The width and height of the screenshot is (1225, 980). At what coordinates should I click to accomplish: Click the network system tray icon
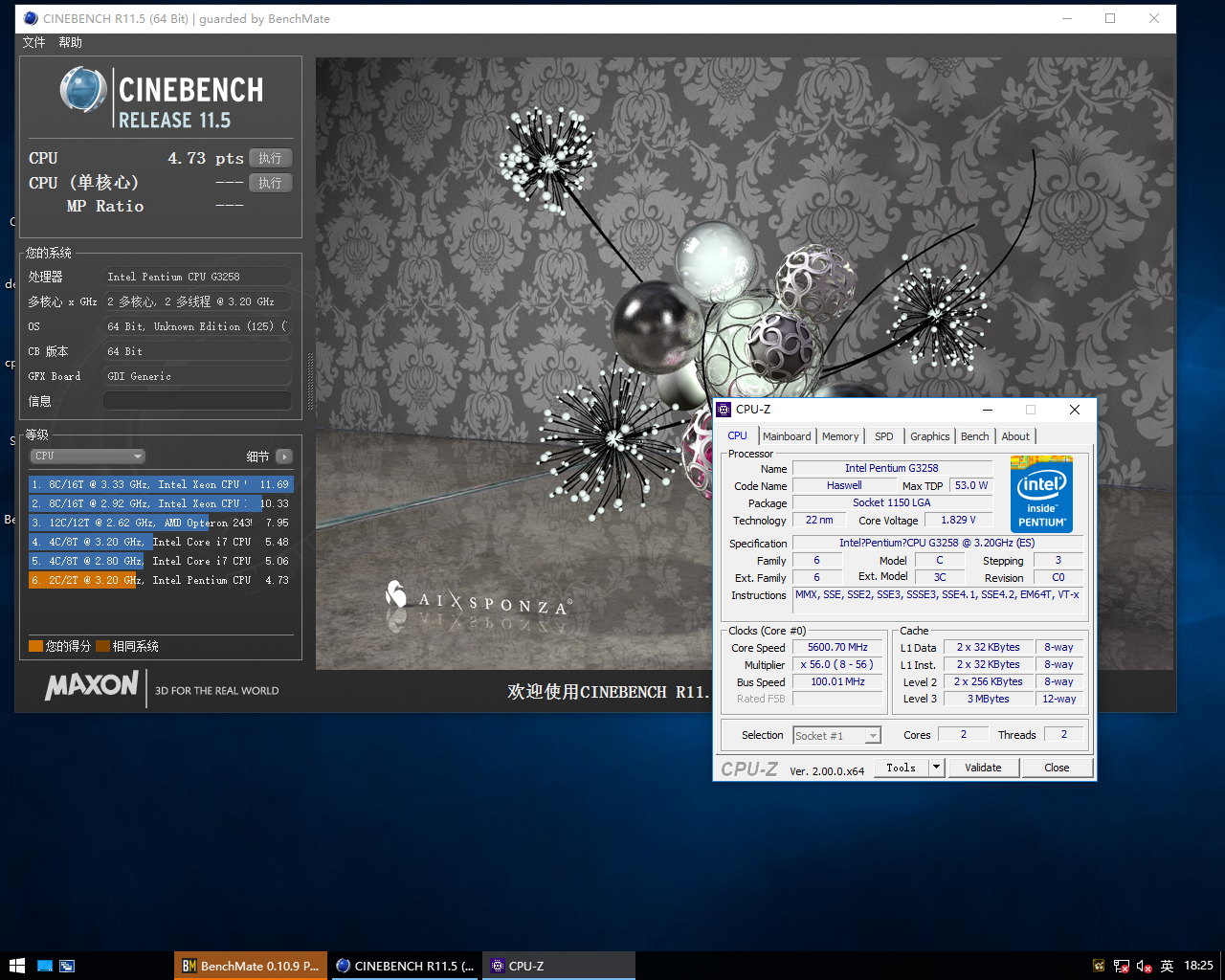1122,966
